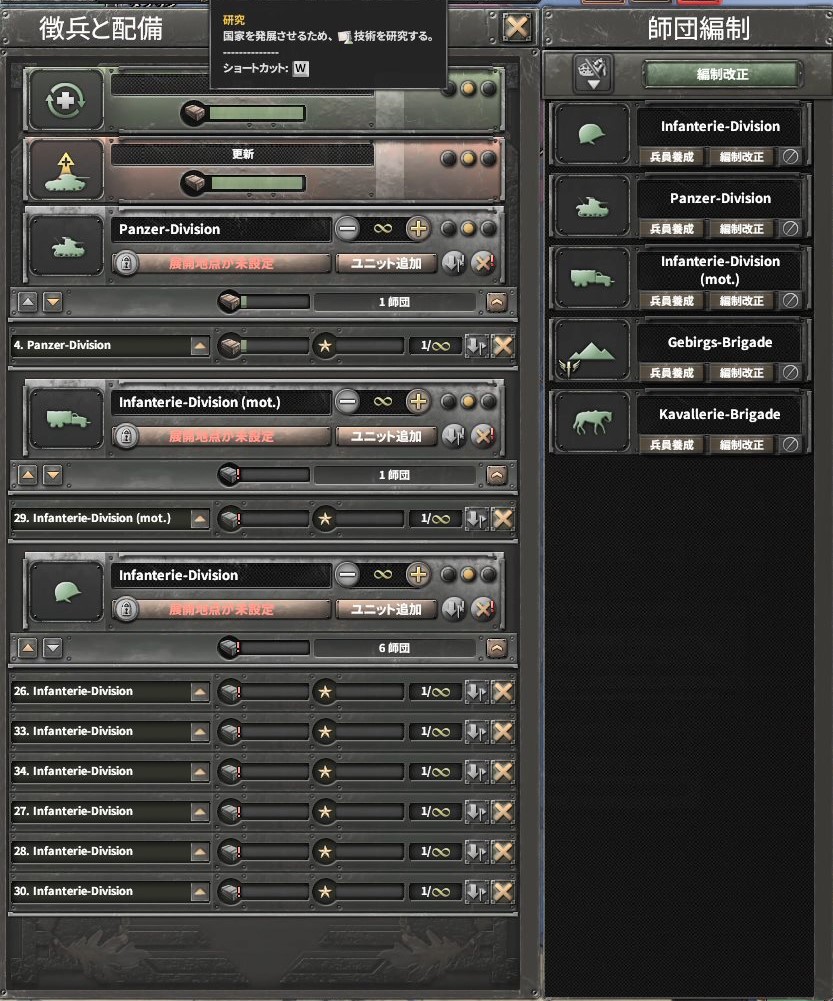
Task: Toggle the no-entry icon on Panzer-Division template
Action: pyautogui.click(x=790, y=229)
